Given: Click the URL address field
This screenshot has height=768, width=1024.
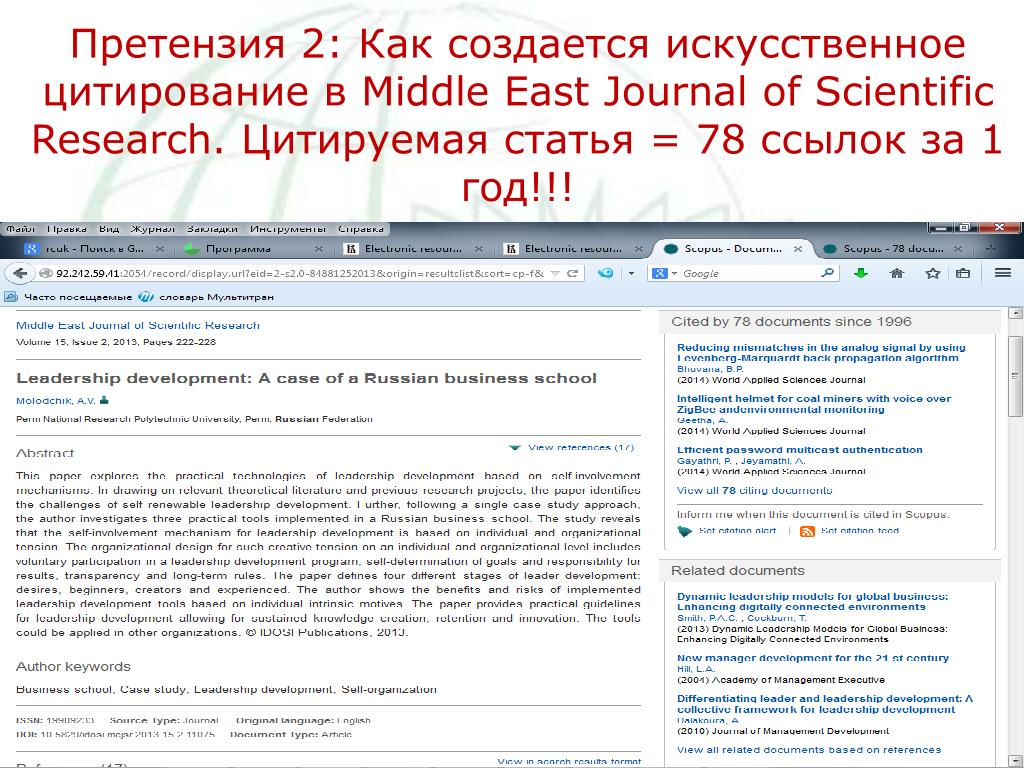Looking at the screenshot, I should 299,273.
